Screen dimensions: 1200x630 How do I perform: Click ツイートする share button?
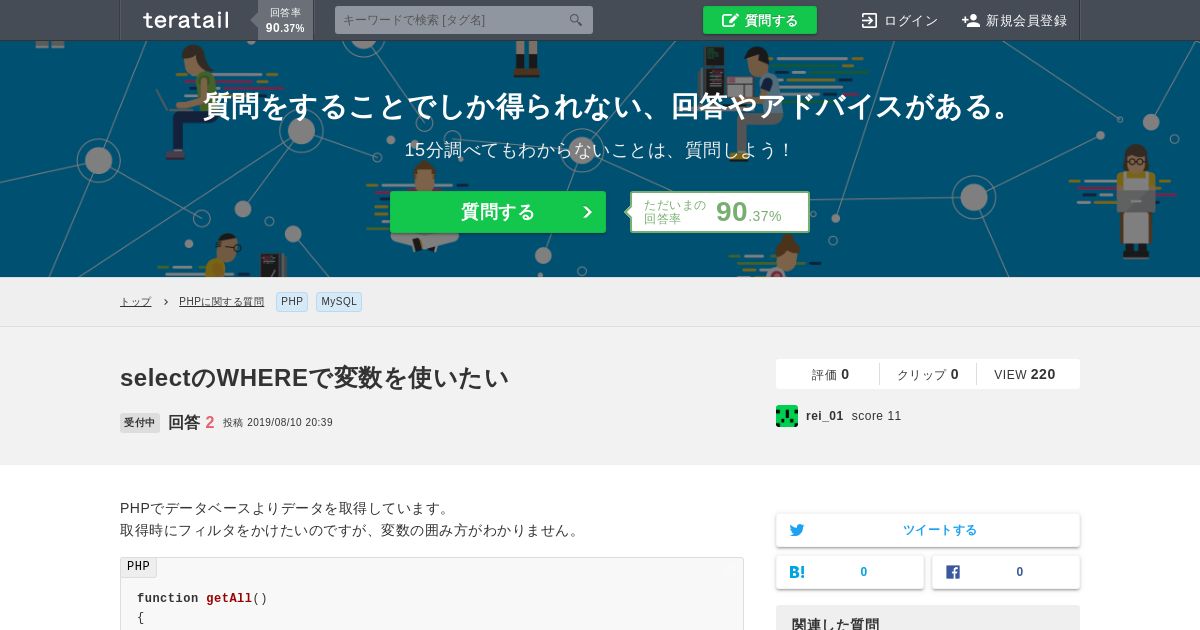point(928,530)
